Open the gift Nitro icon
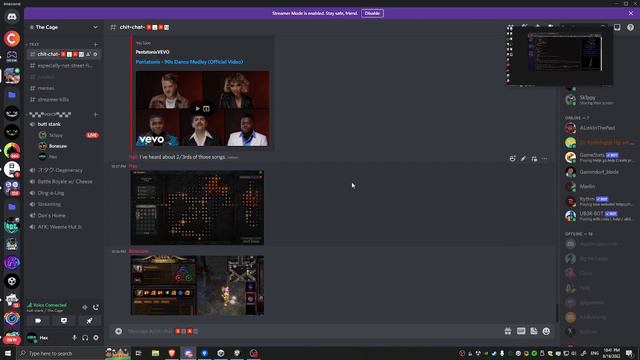 pos(508,331)
